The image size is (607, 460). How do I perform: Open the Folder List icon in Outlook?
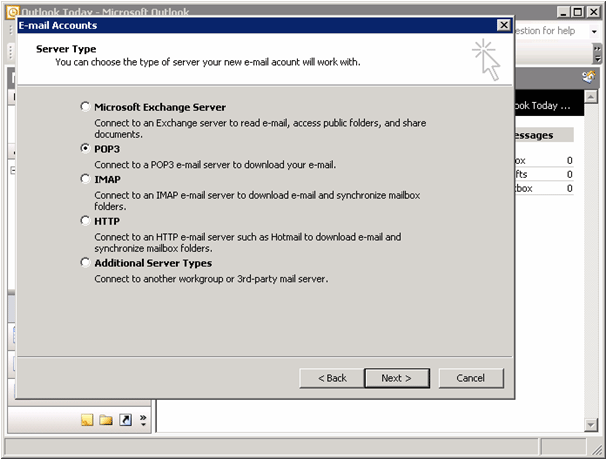pyautogui.click(x=106, y=420)
